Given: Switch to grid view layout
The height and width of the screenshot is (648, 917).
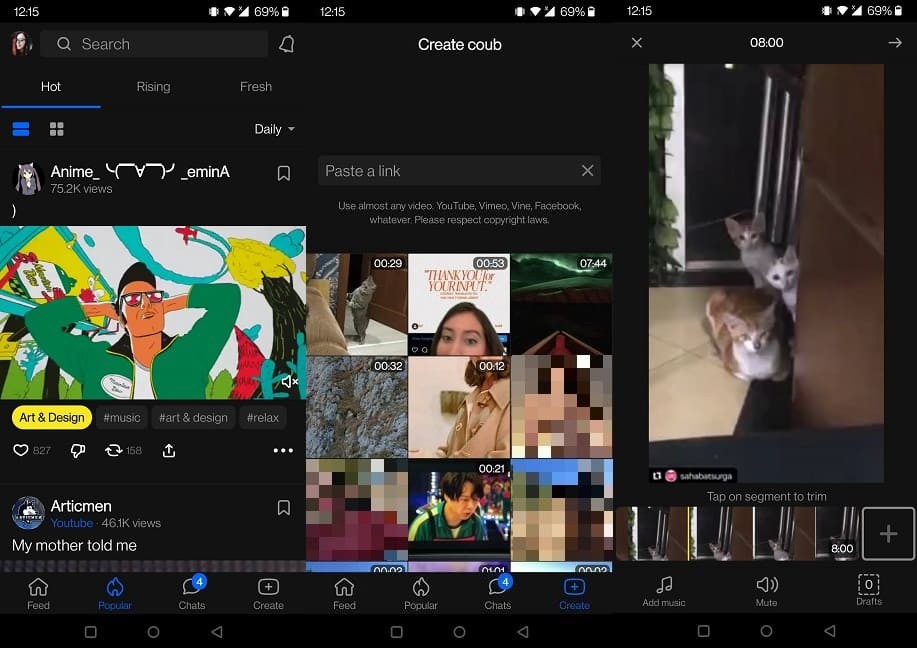Looking at the screenshot, I should tap(57, 128).
